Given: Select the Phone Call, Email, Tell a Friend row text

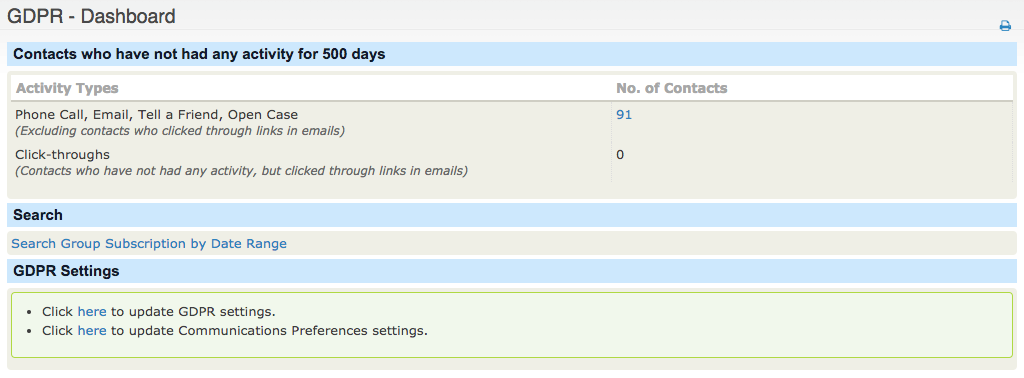Looking at the screenshot, I should pos(156,115).
